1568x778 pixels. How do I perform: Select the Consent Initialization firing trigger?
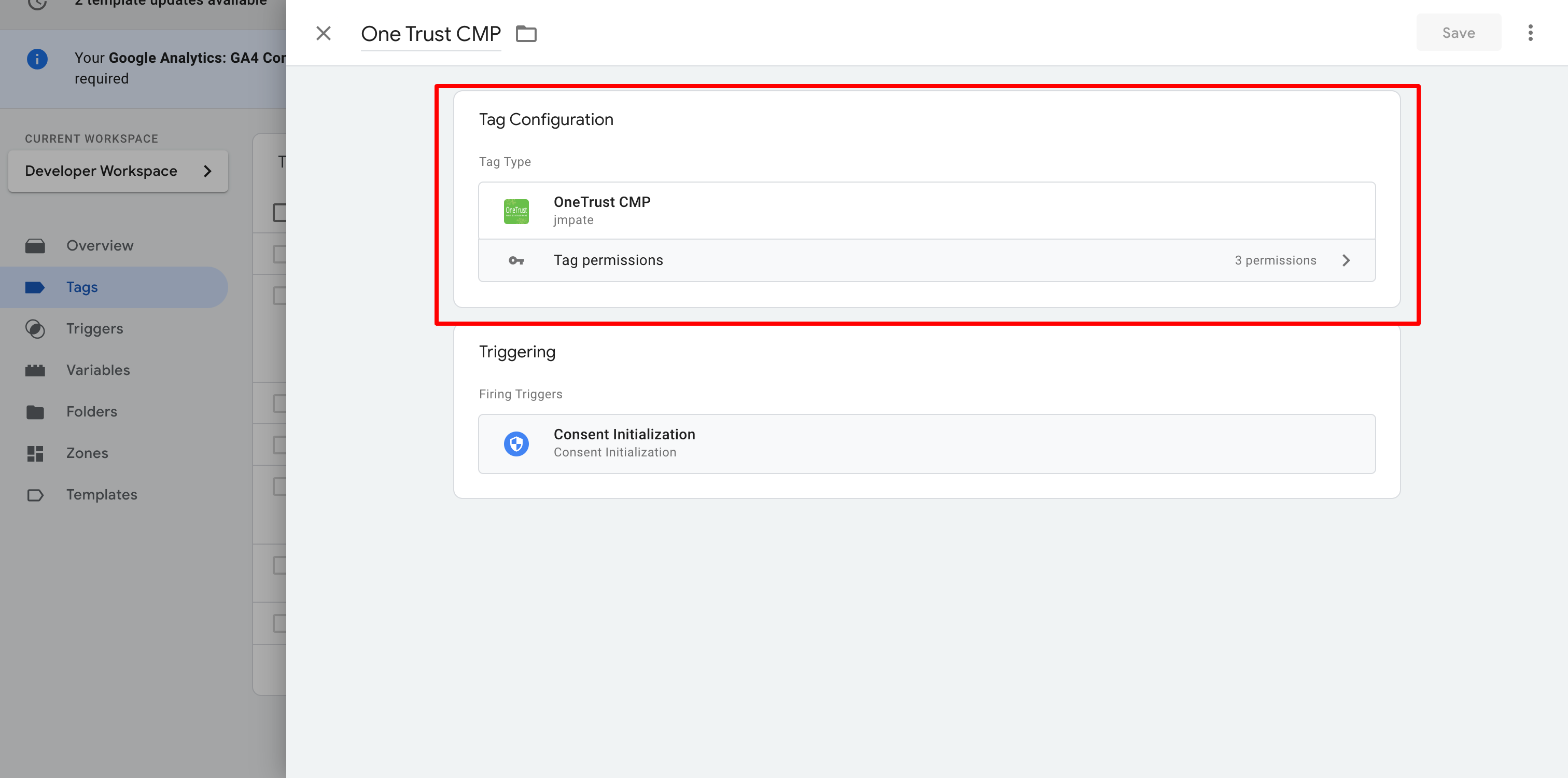(927, 444)
